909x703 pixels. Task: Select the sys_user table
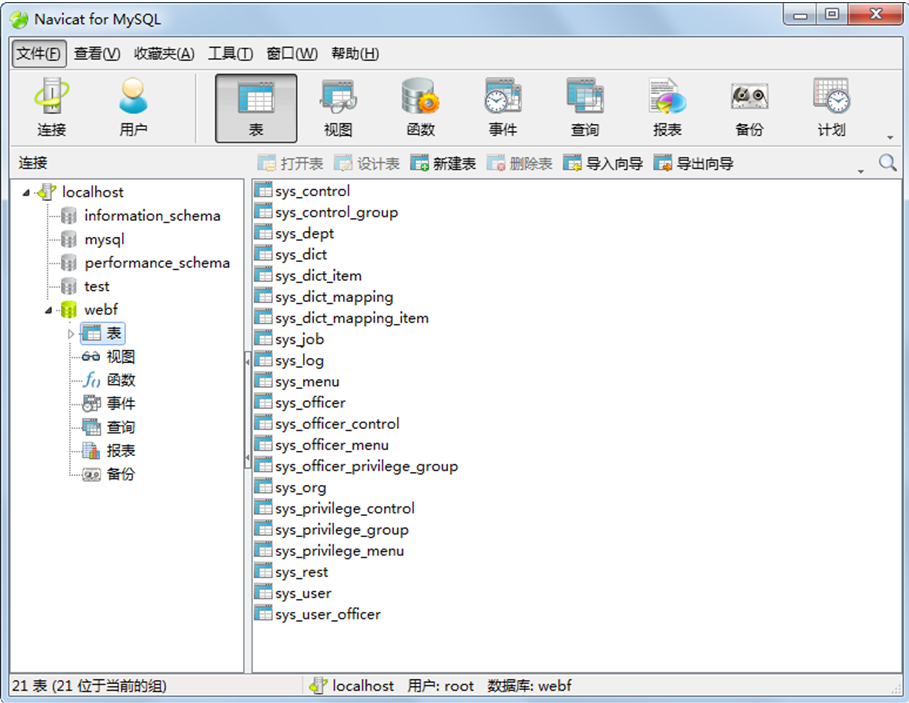click(293, 593)
